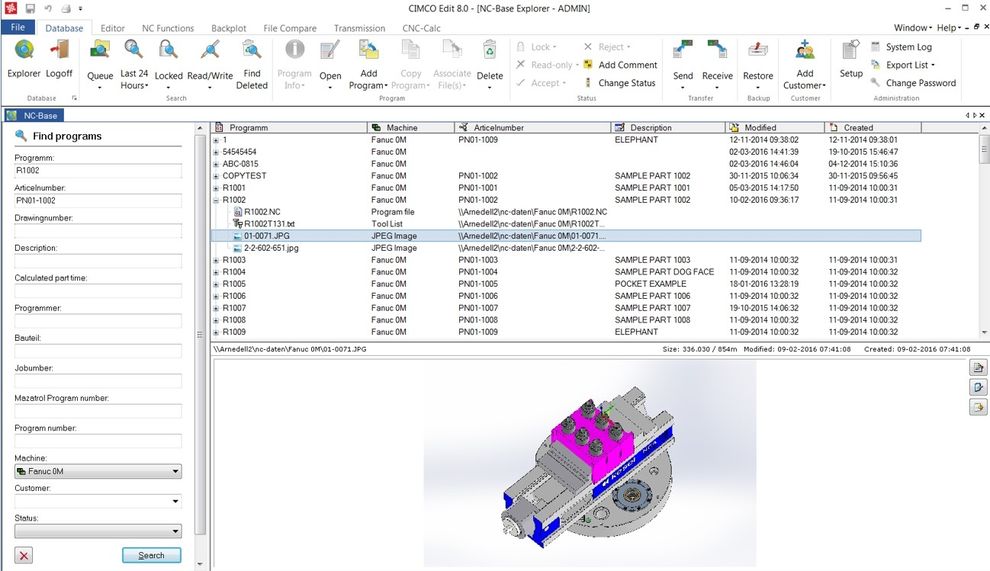Image resolution: width=990 pixels, height=571 pixels.
Task: Open the Explorer database view
Action: [24, 59]
